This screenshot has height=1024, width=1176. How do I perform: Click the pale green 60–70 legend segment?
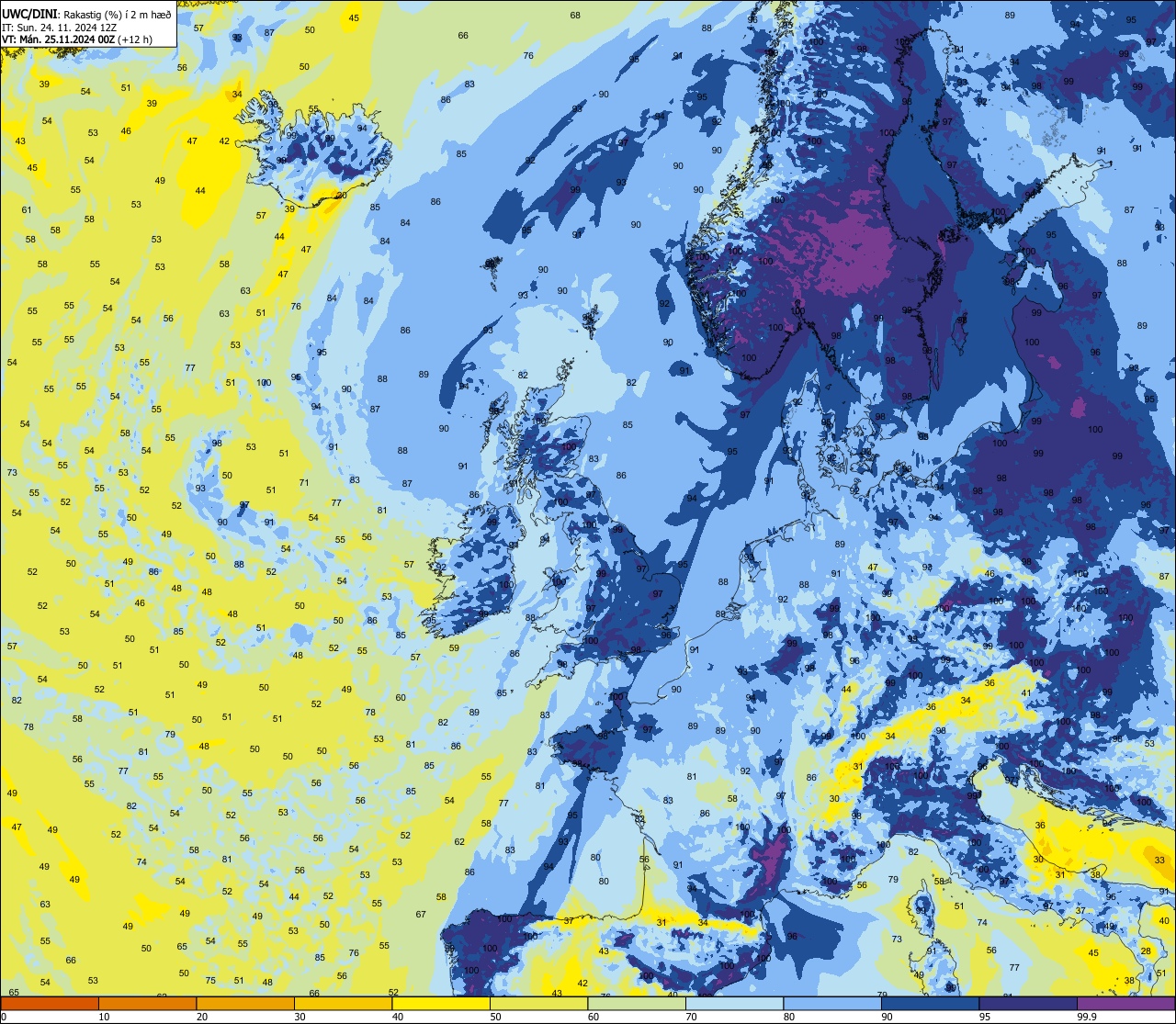637,1004
